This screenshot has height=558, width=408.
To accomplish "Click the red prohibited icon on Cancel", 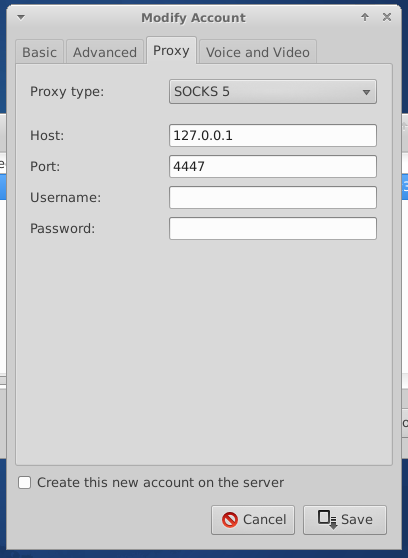I will point(230,520).
